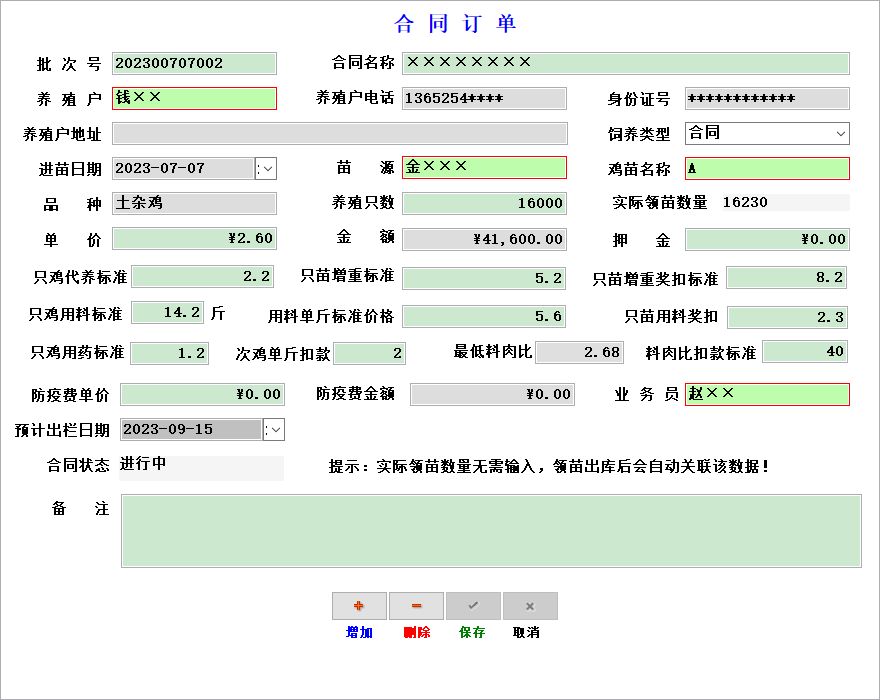Click the 只鸡用料标准 field with 14.2

coord(167,313)
